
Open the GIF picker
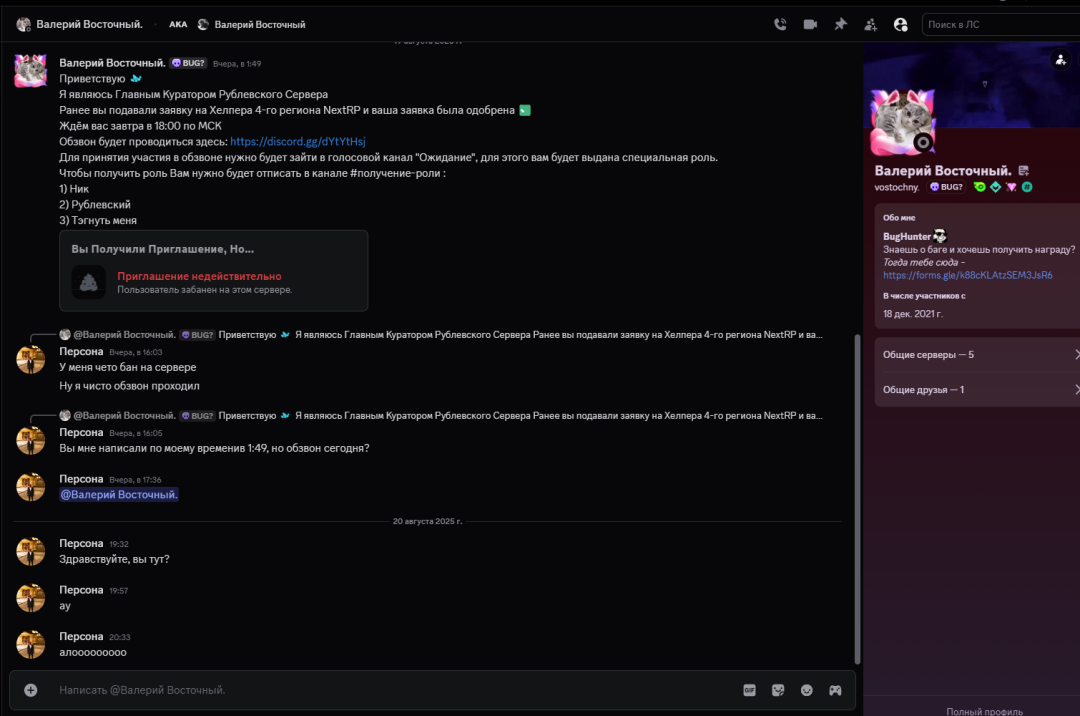(x=749, y=690)
